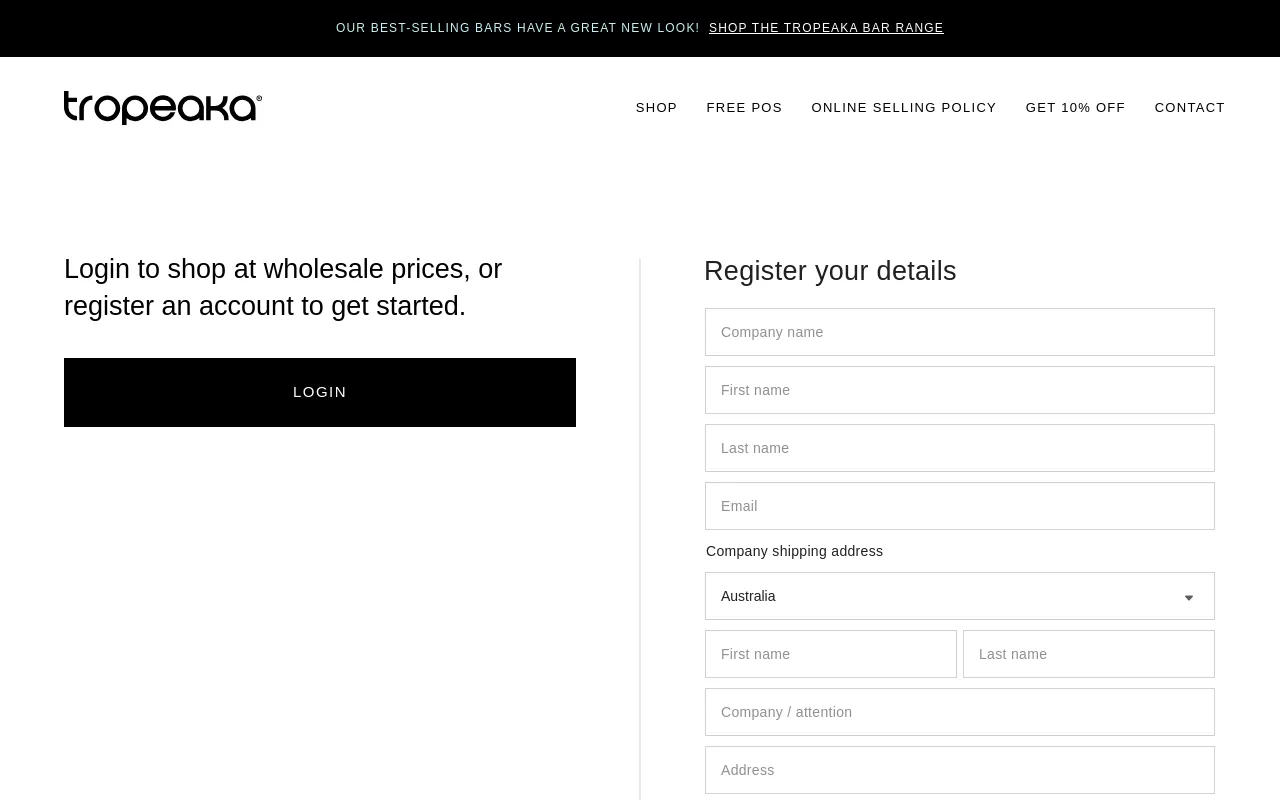Image resolution: width=1280 pixels, height=800 pixels.
Task: Open the country dropdown arrow
Action: click(1188, 597)
